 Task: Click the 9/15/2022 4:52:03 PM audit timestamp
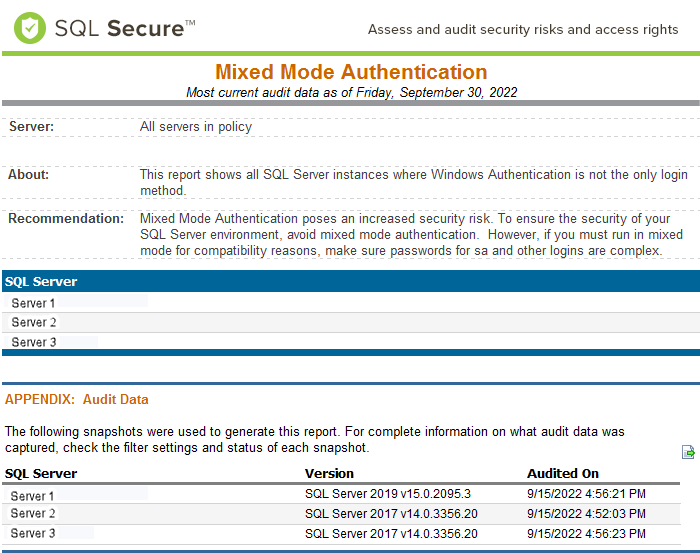pyautogui.click(x=586, y=514)
